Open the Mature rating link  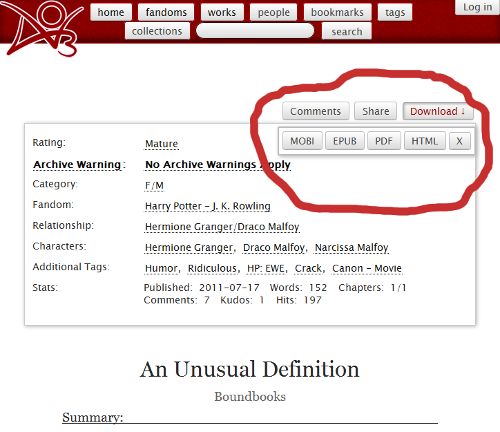[x=162, y=144]
